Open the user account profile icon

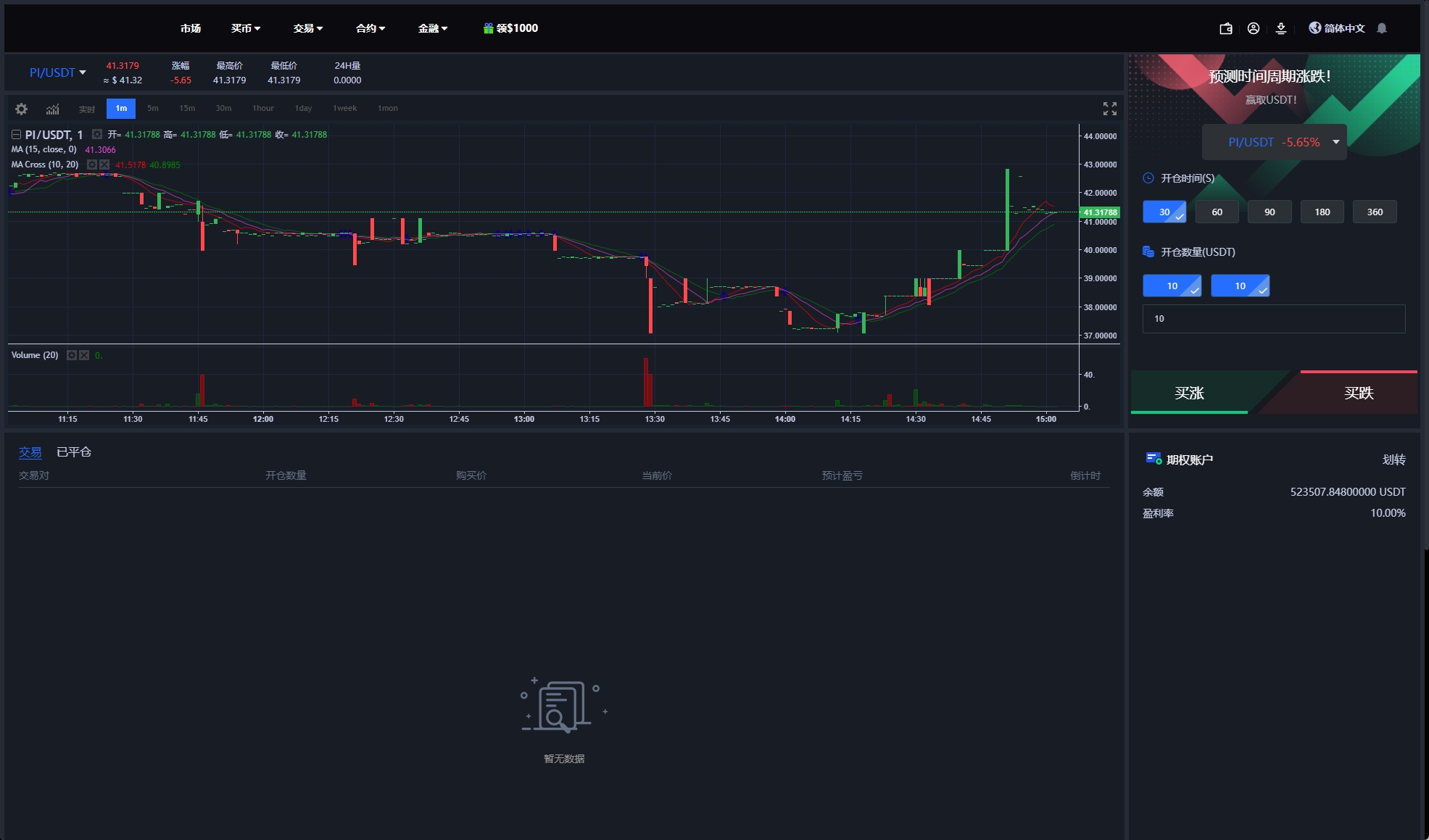click(x=1254, y=28)
